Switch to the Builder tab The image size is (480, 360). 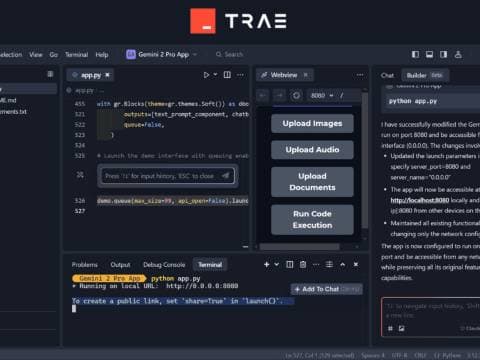[425, 75]
